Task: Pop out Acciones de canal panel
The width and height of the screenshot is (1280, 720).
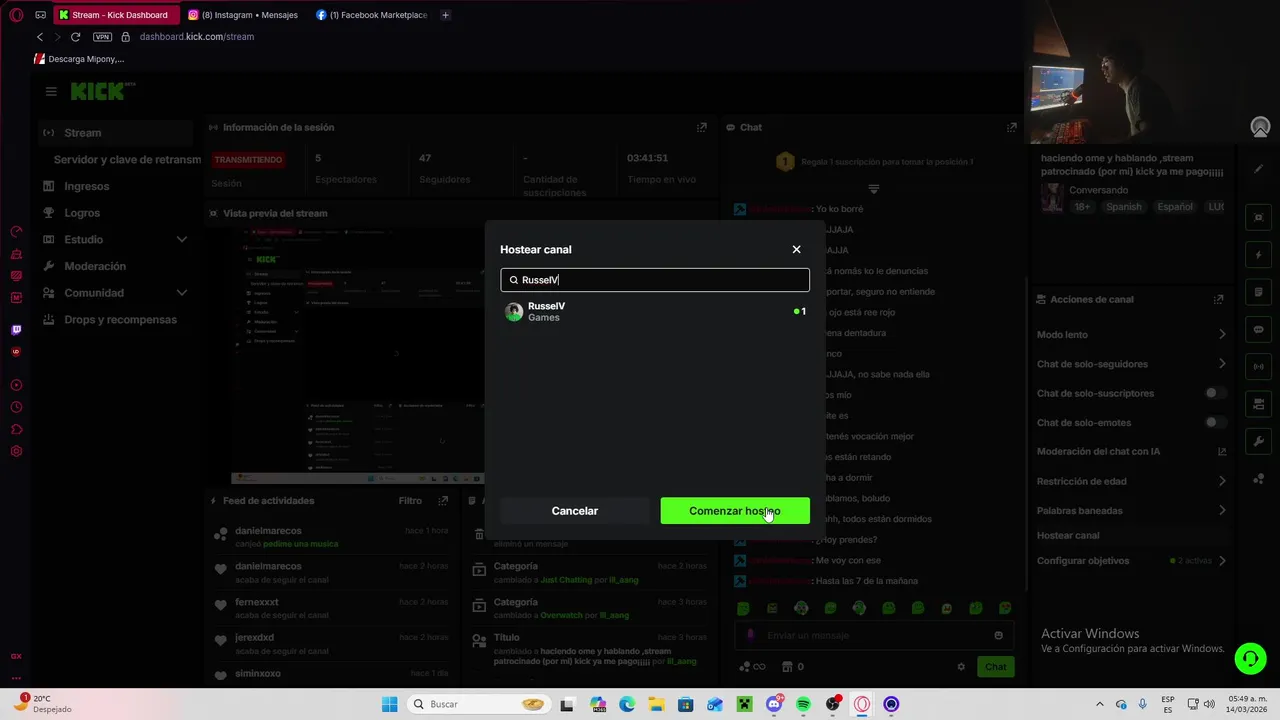Action: (x=1218, y=299)
